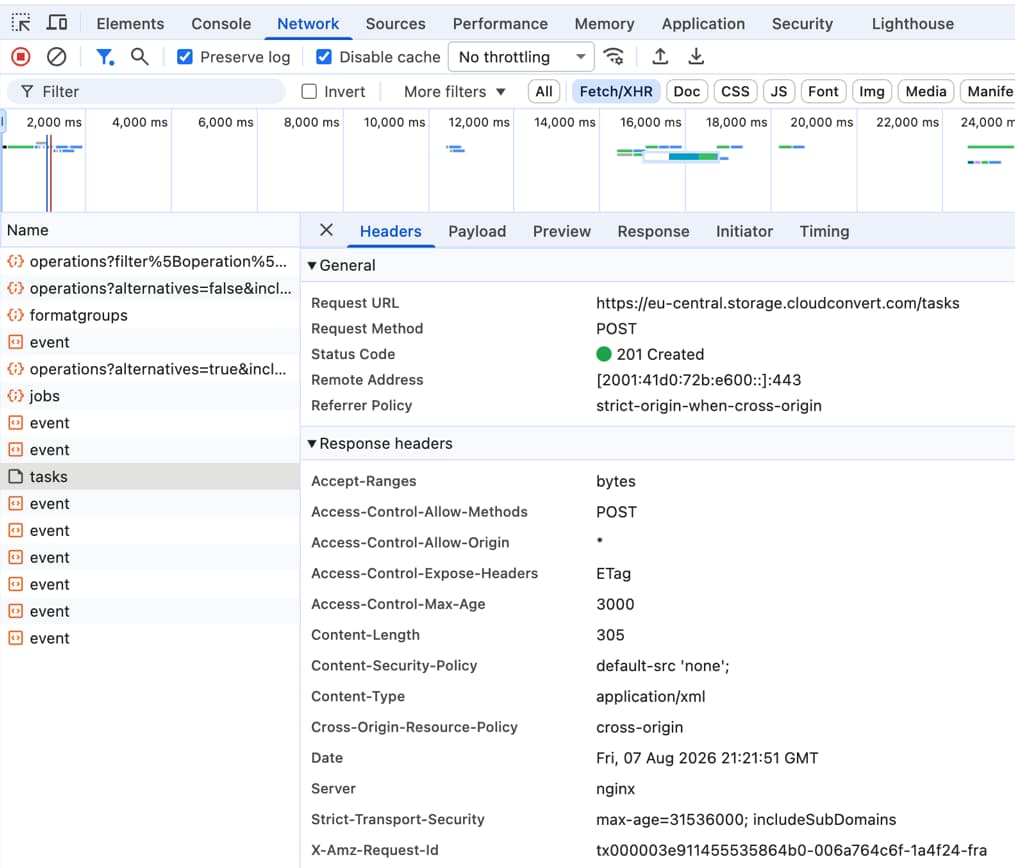Select the All request type filter
The width and height of the screenshot is (1015, 868).
(x=544, y=92)
